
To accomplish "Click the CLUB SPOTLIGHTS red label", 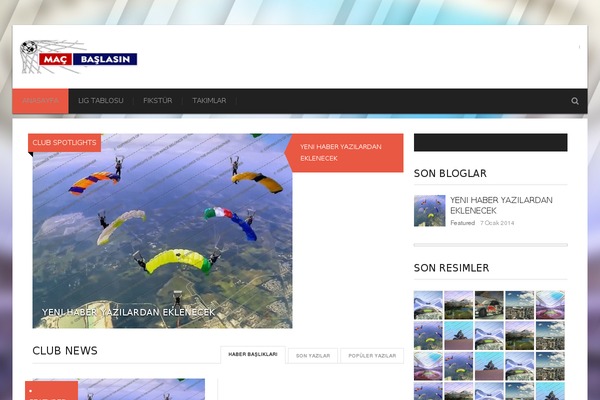I will tap(64, 143).
